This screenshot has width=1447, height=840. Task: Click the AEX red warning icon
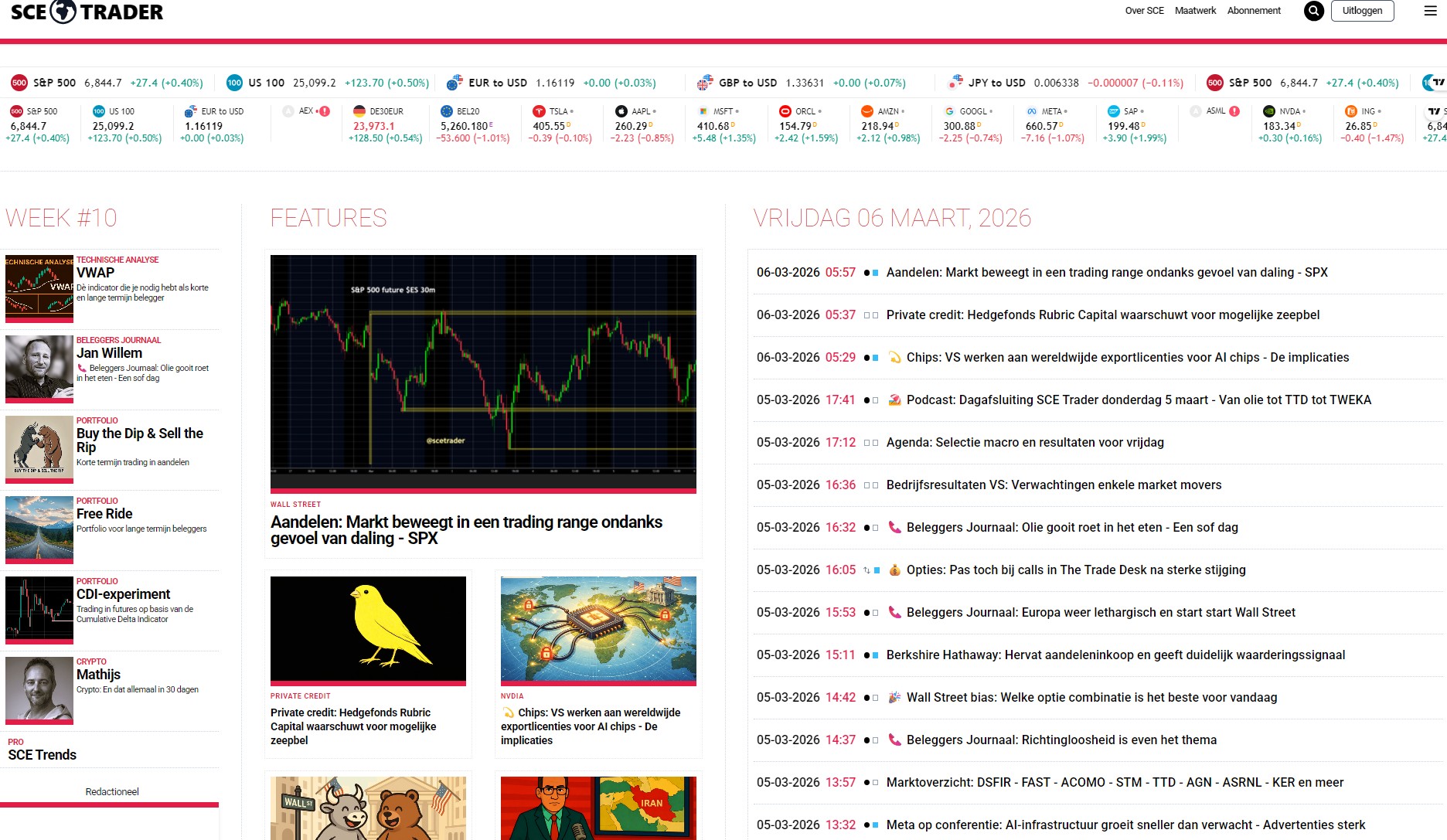coord(325,111)
